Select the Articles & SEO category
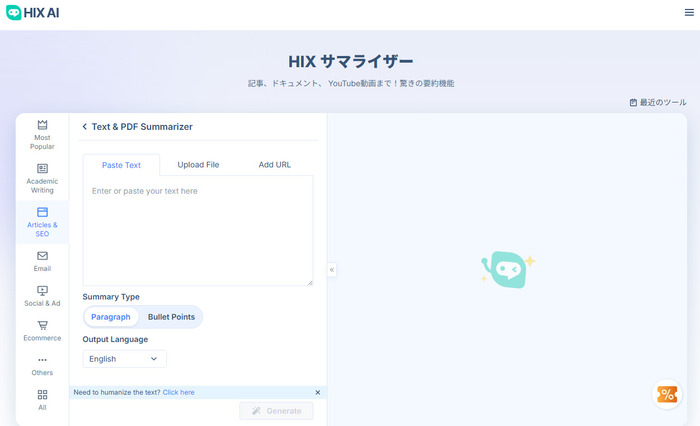 coord(42,222)
